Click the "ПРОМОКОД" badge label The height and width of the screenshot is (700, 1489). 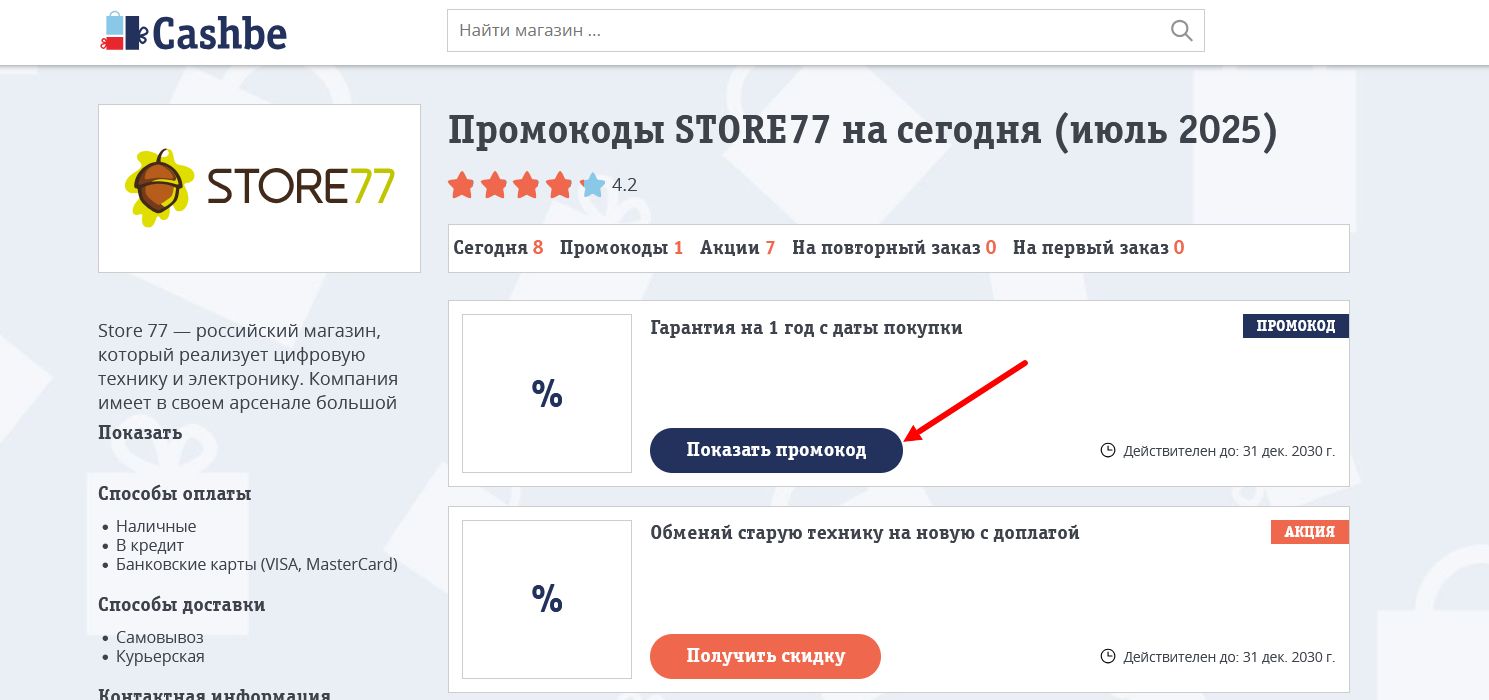pyautogui.click(x=1296, y=326)
